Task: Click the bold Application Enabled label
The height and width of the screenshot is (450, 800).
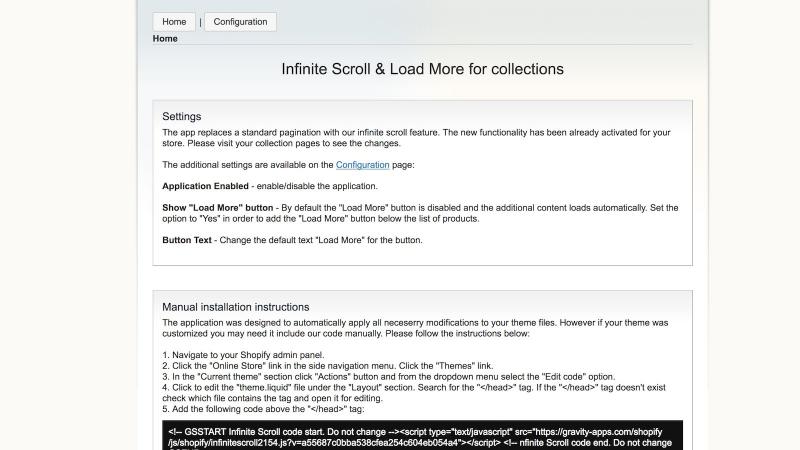Action: click(205, 186)
